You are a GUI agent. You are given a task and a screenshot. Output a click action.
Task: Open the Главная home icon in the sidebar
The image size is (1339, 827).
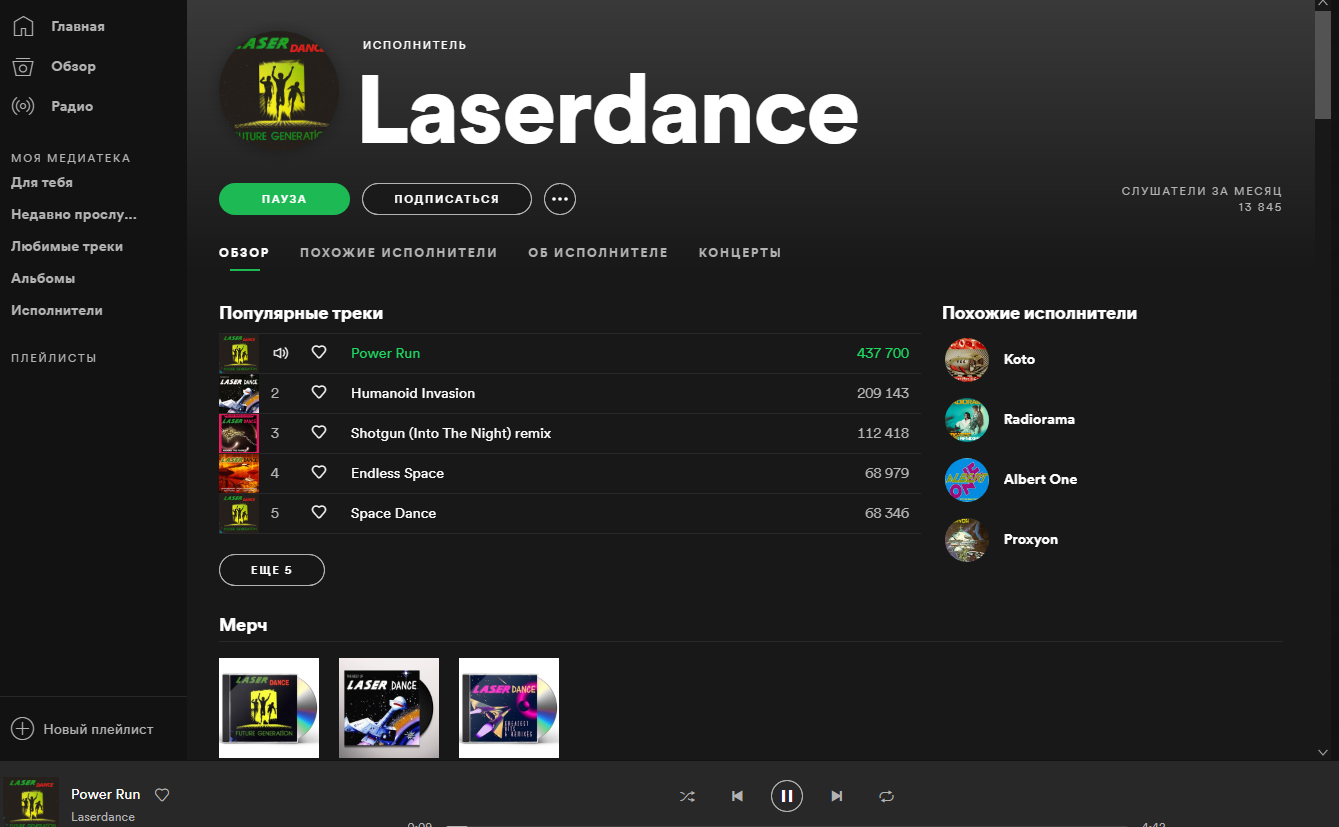point(23,26)
